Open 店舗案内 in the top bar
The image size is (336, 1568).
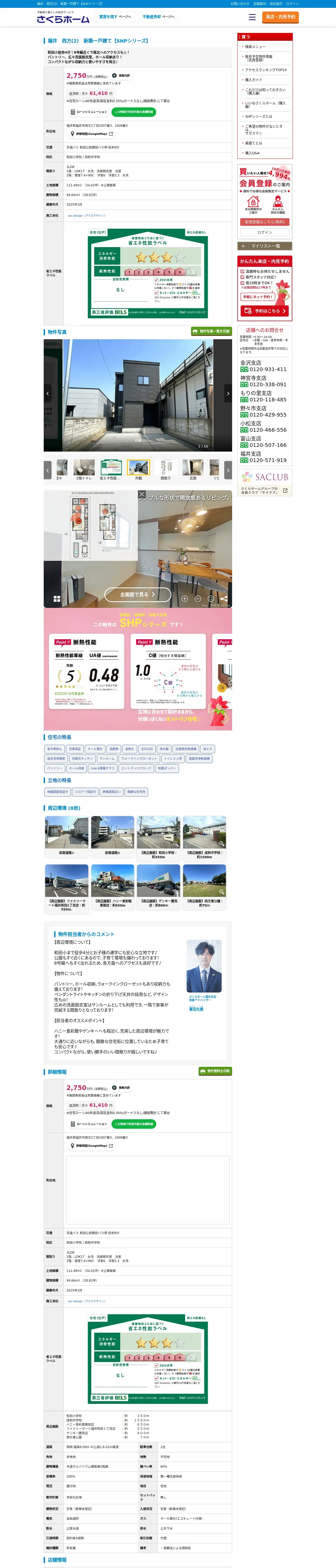(259, 4)
